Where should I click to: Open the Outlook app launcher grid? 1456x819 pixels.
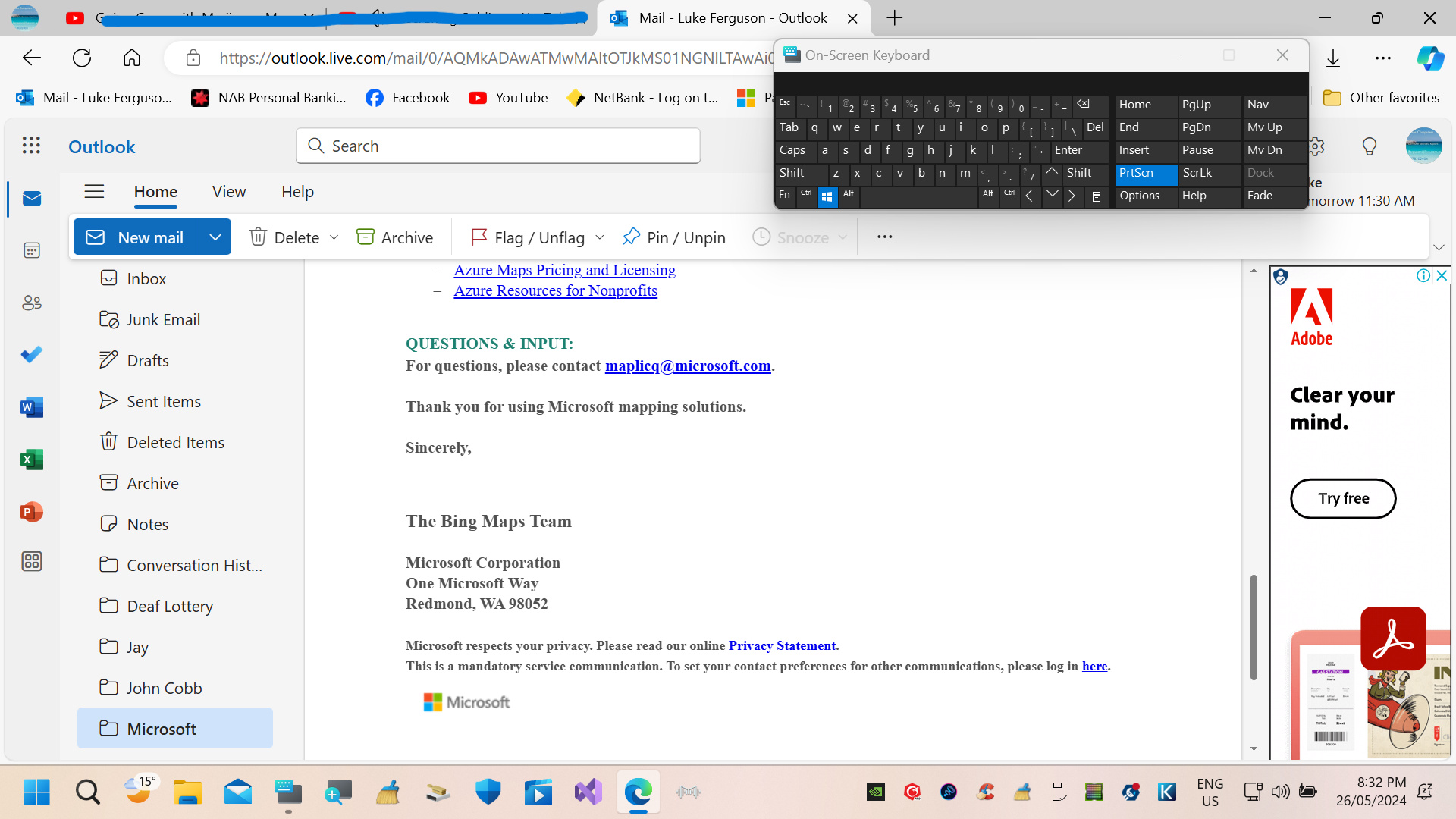pos(31,146)
